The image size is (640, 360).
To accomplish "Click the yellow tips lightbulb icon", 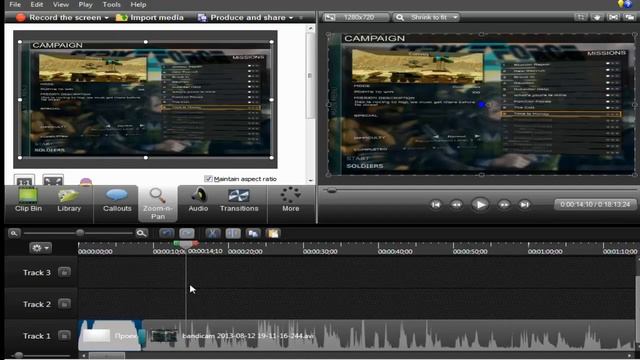I will tap(620, 4).
